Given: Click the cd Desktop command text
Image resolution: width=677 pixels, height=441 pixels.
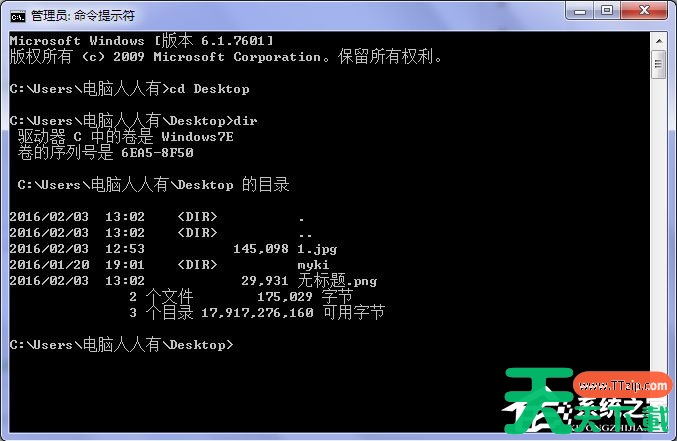Looking at the screenshot, I should point(209,89).
